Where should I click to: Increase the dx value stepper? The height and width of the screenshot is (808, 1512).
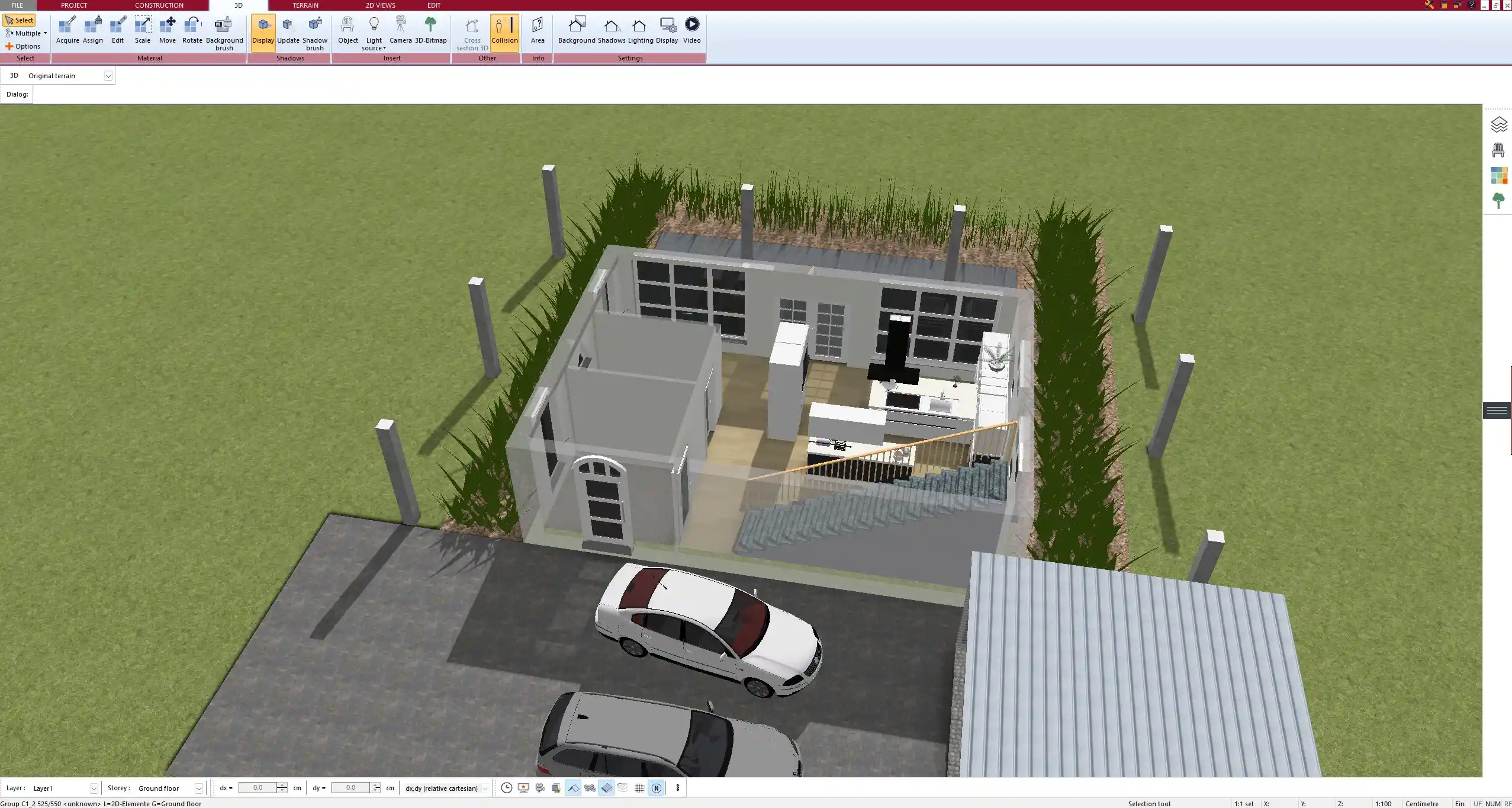tap(282, 785)
